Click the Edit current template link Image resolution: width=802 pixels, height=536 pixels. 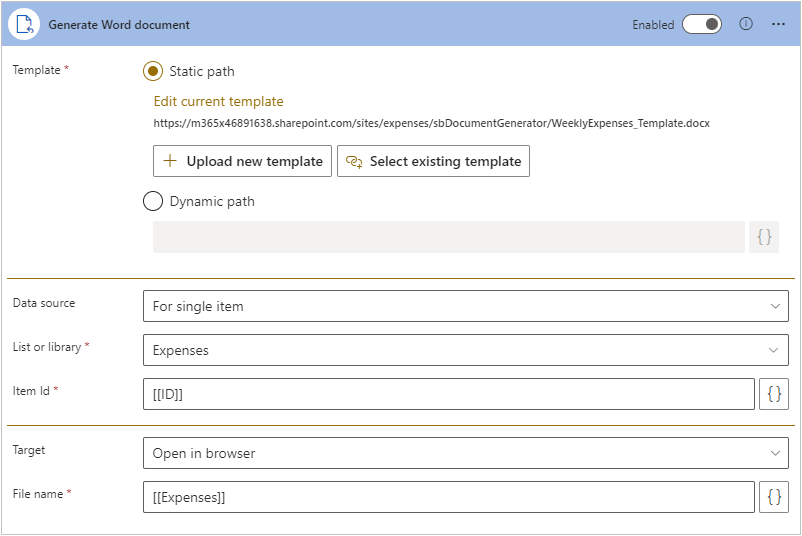pos(218,101)
